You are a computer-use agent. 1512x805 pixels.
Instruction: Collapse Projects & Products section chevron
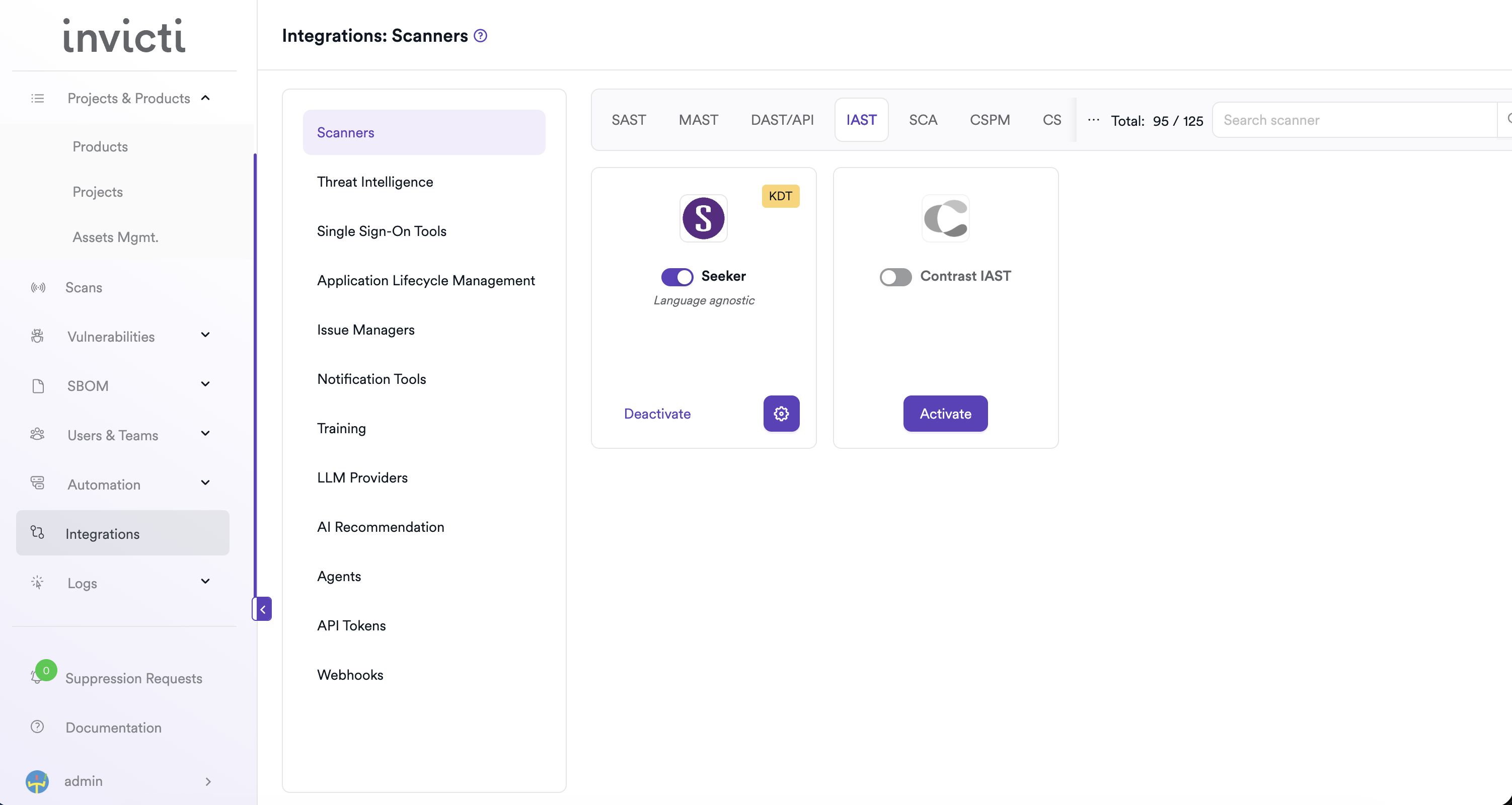pyautogui.click(x=205, y=98)
